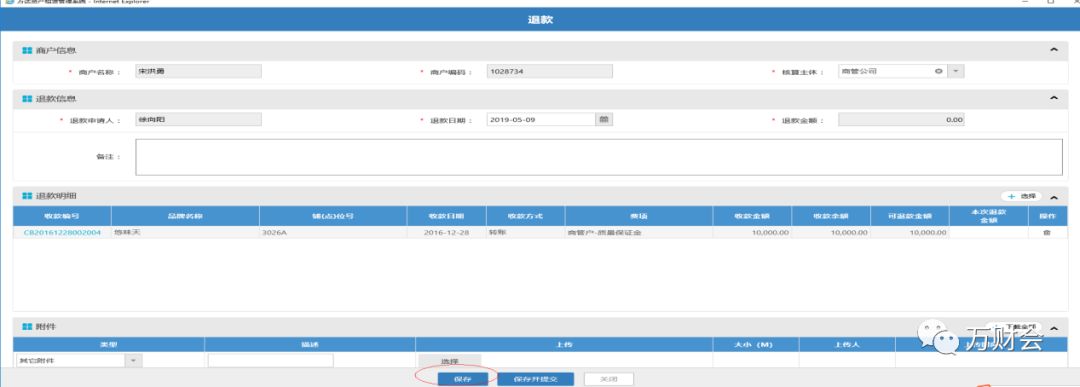The width and height of the screenshot is (1080, 387).
Task: Click the 关闭 button
Action: [x=609, y=379]
